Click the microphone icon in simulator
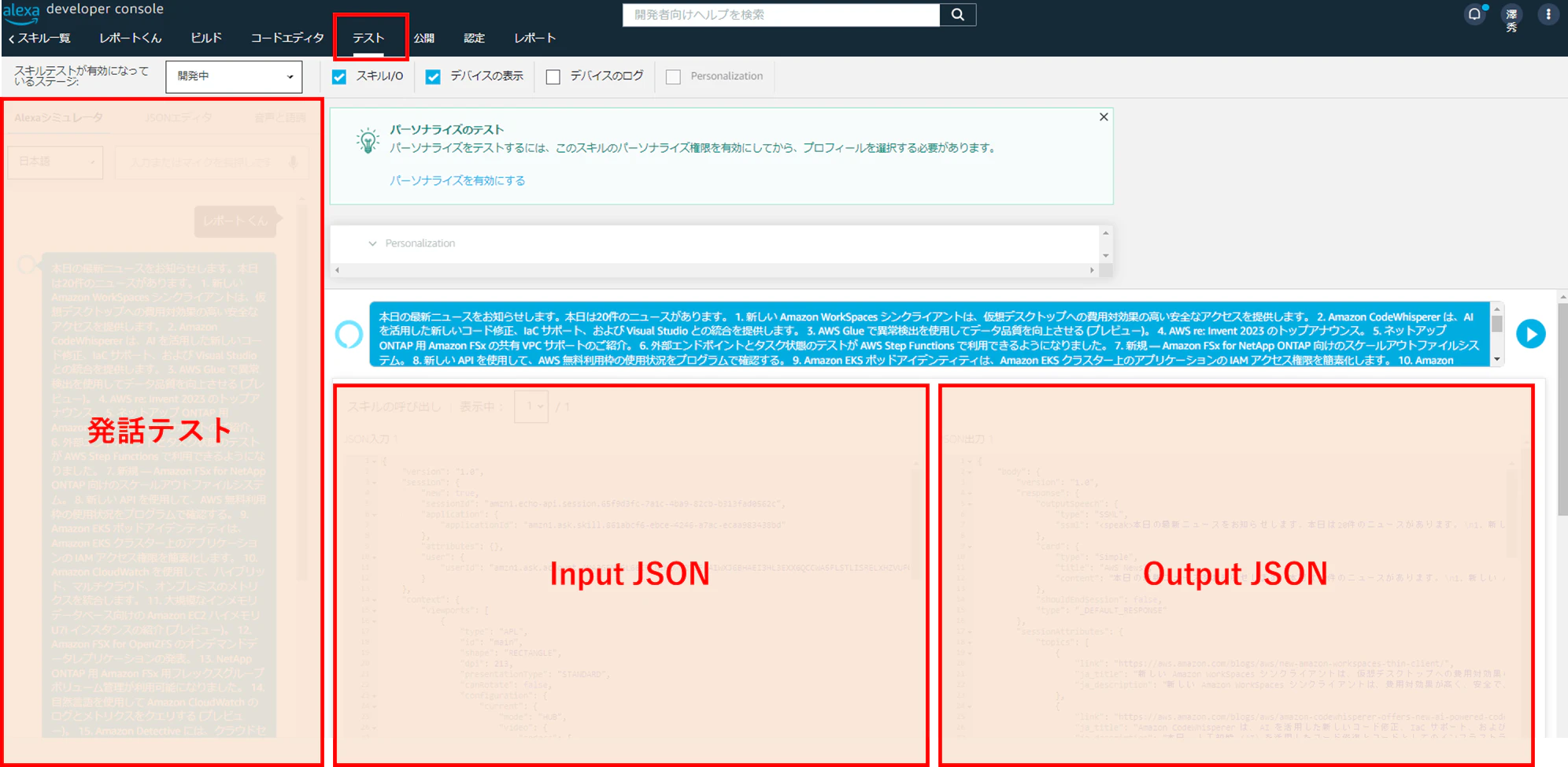The image size is (1568, 767). (293, 163)
